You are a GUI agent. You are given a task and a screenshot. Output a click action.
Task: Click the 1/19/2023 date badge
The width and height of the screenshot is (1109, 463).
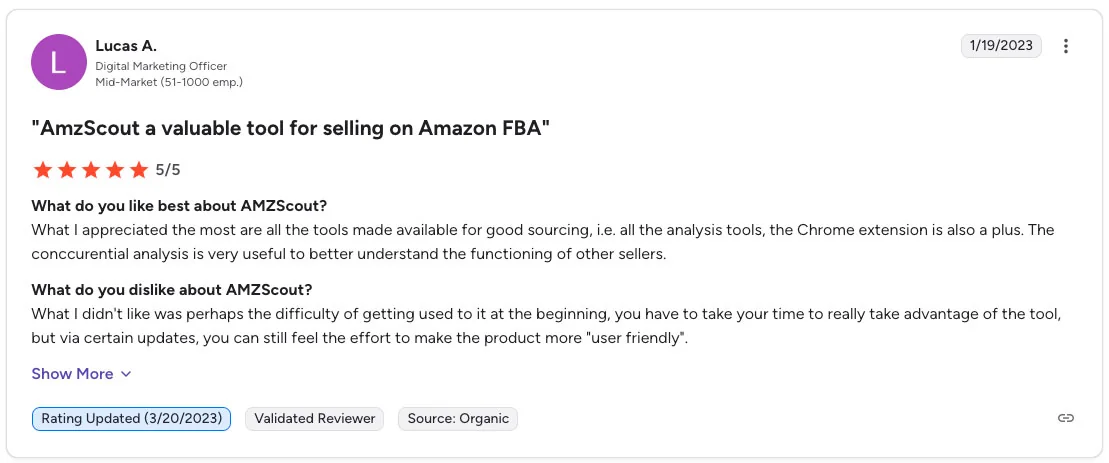coord(1001,46)
